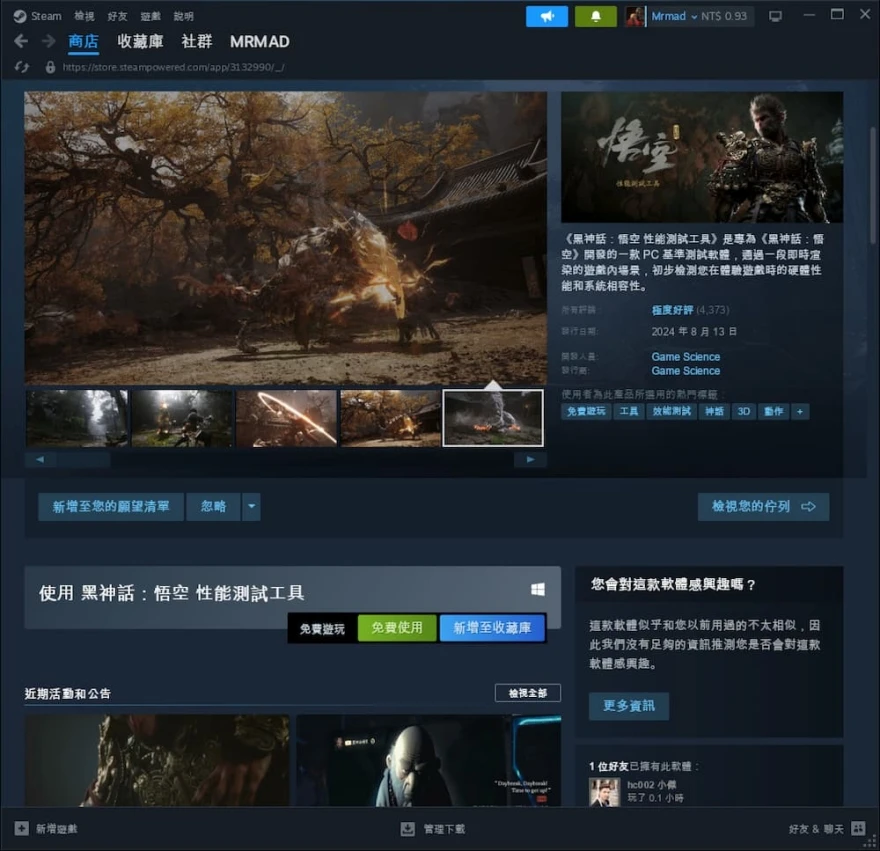Click the page reload icon

(x=22, y=67)
